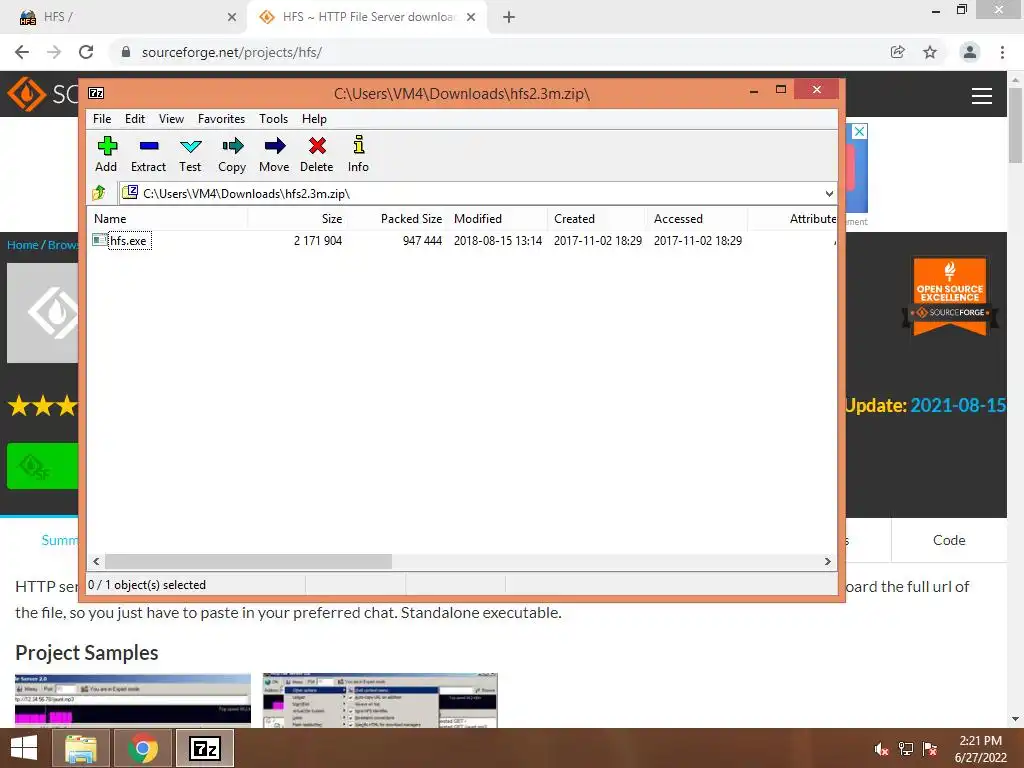Image resolution: width=1024 pixels, height=768 pixels.
Task: Bookmark this page star icon
Action: click(x=930, y=52)
